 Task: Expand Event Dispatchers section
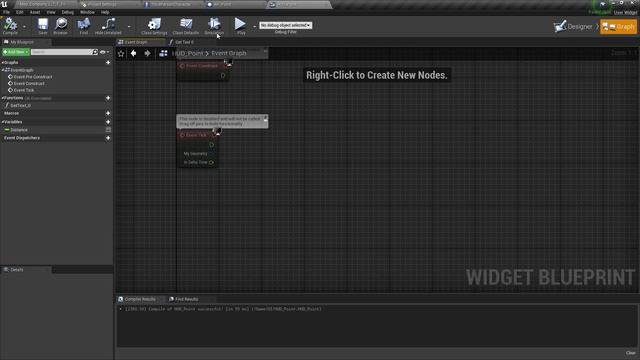pos(22,138)
